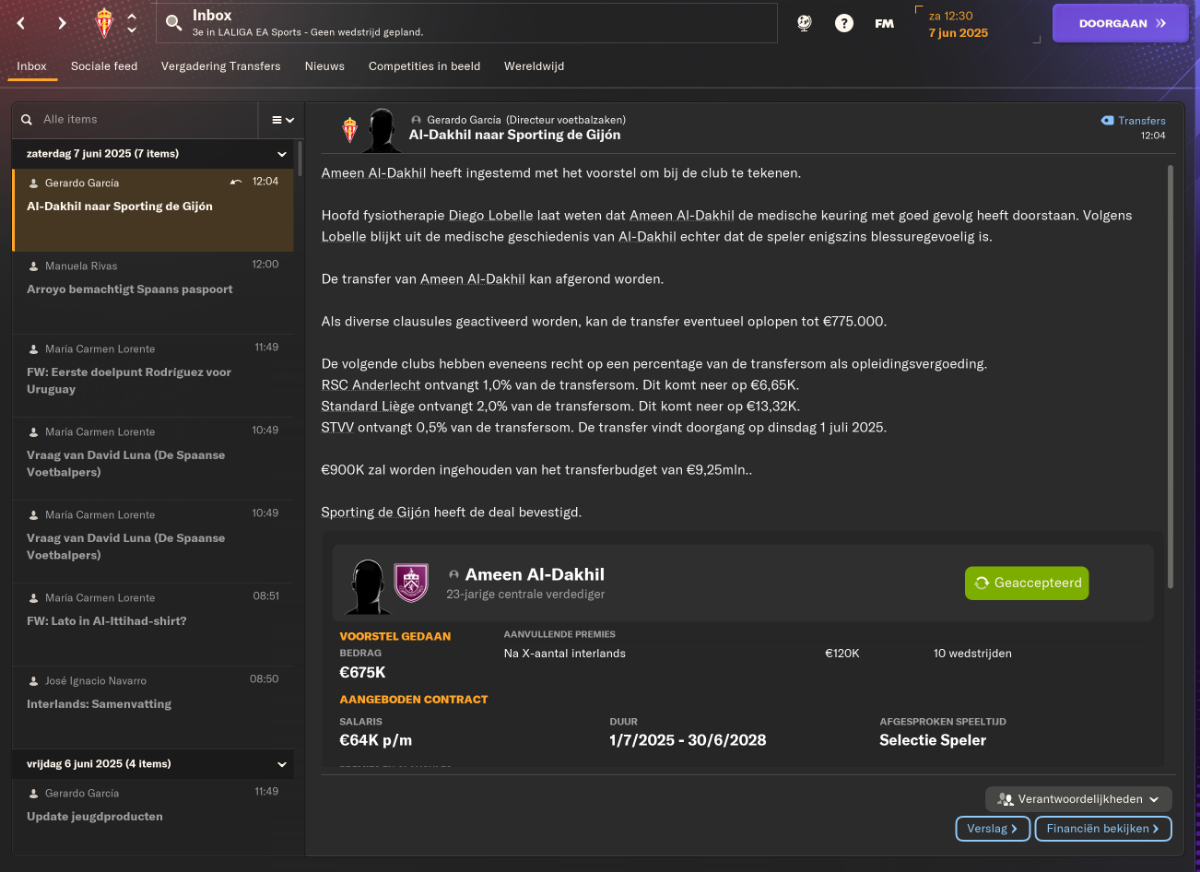This screenshot has width=1200, height=872.
Task: Go forward with the right arrow icon
Action: pyautogui.click(x=62, y=23)
